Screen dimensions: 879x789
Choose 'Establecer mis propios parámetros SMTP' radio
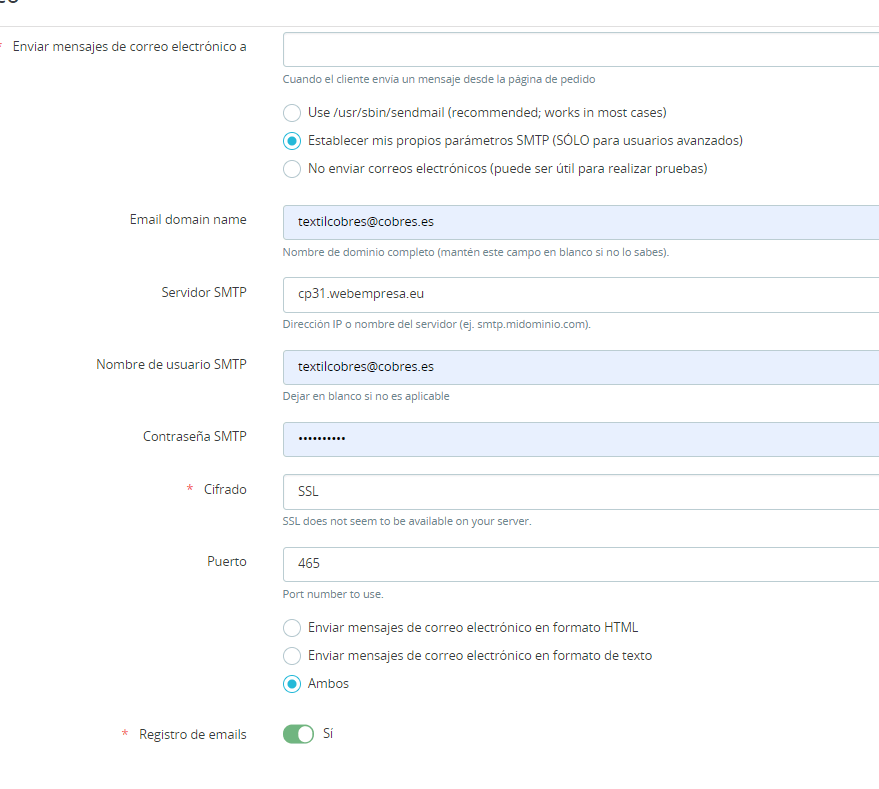[x=292, y=141]
